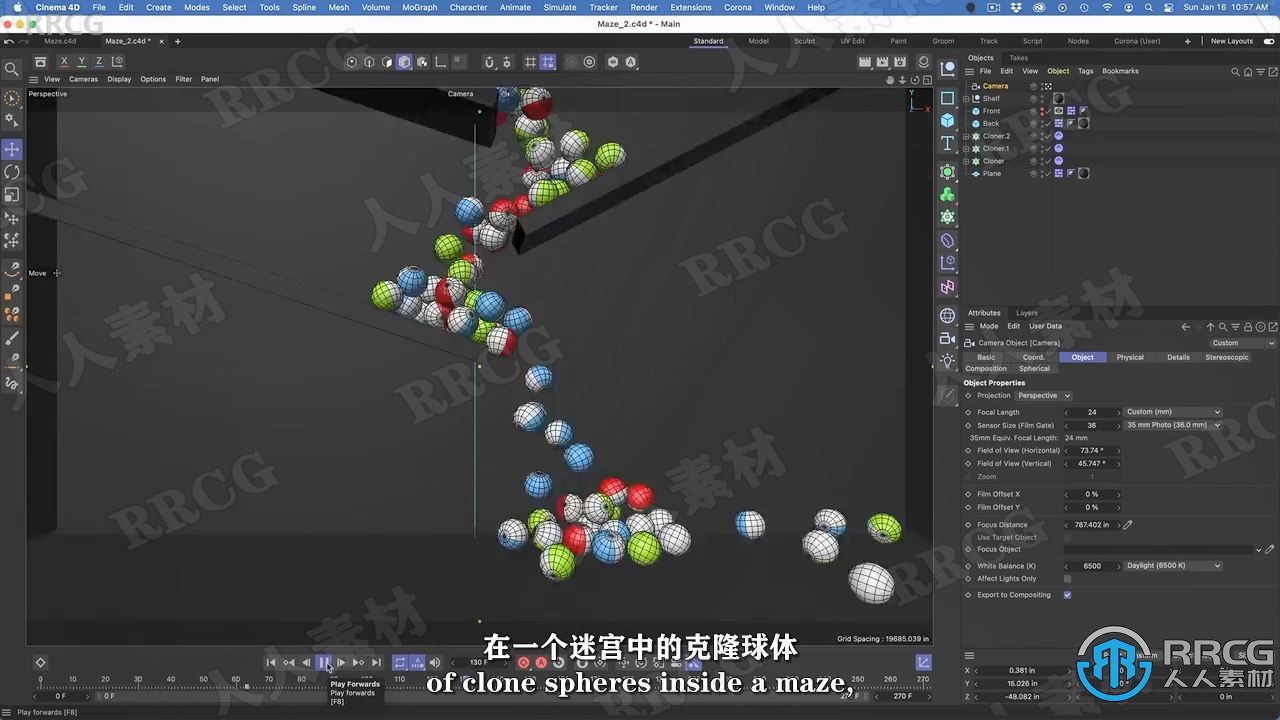Toggle the Plane object enable checkmark
1280x720 pixels.
[x=1048, y=174]
